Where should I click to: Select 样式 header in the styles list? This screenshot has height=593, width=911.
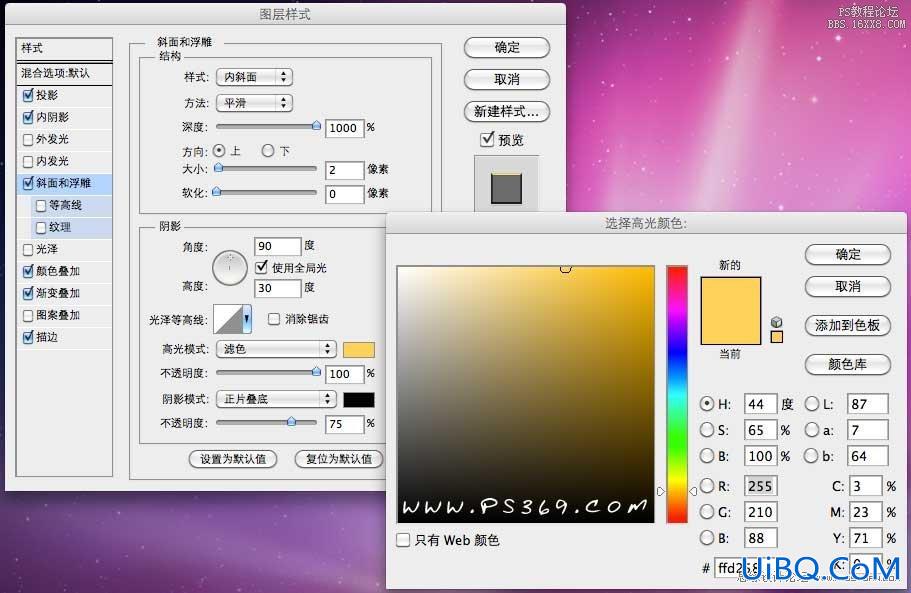[64, 49]
